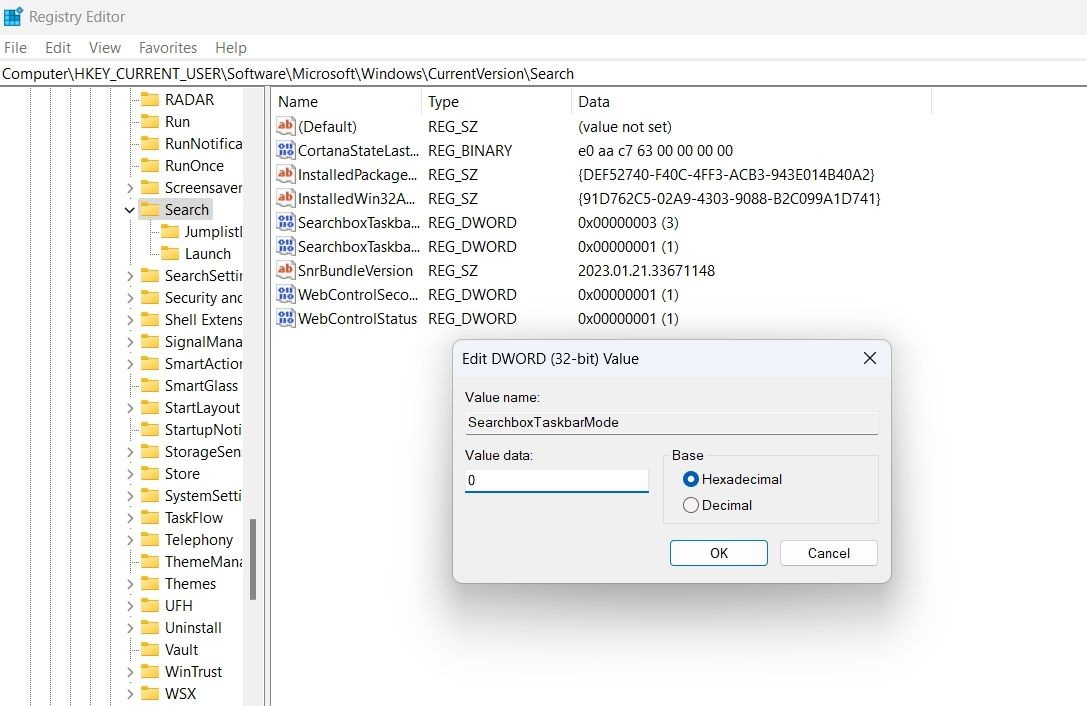This screenshot has width=1087, height=706.
Task: Click the Uninstall folder icon
Action: click(150, 628)
